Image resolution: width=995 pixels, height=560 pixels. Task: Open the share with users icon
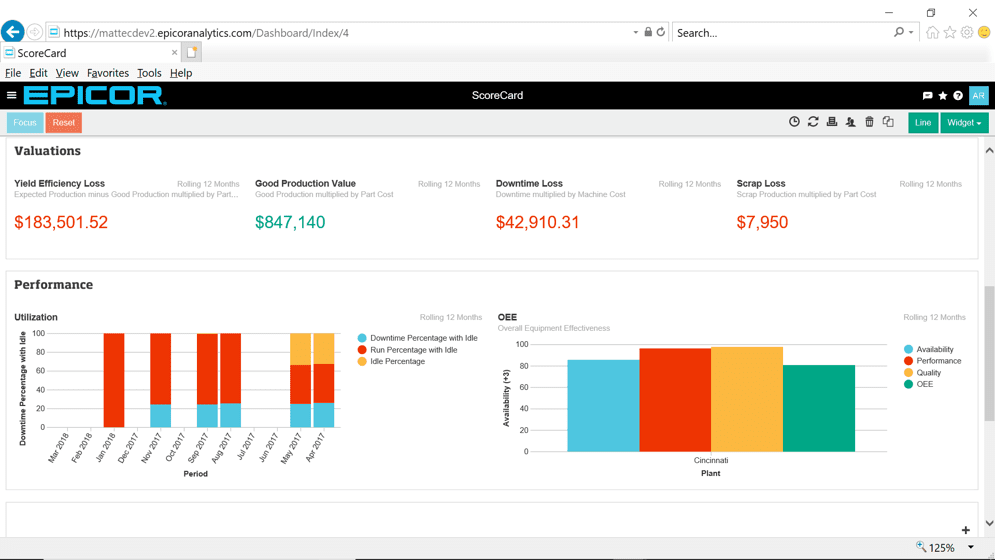[x=850, y=122]
